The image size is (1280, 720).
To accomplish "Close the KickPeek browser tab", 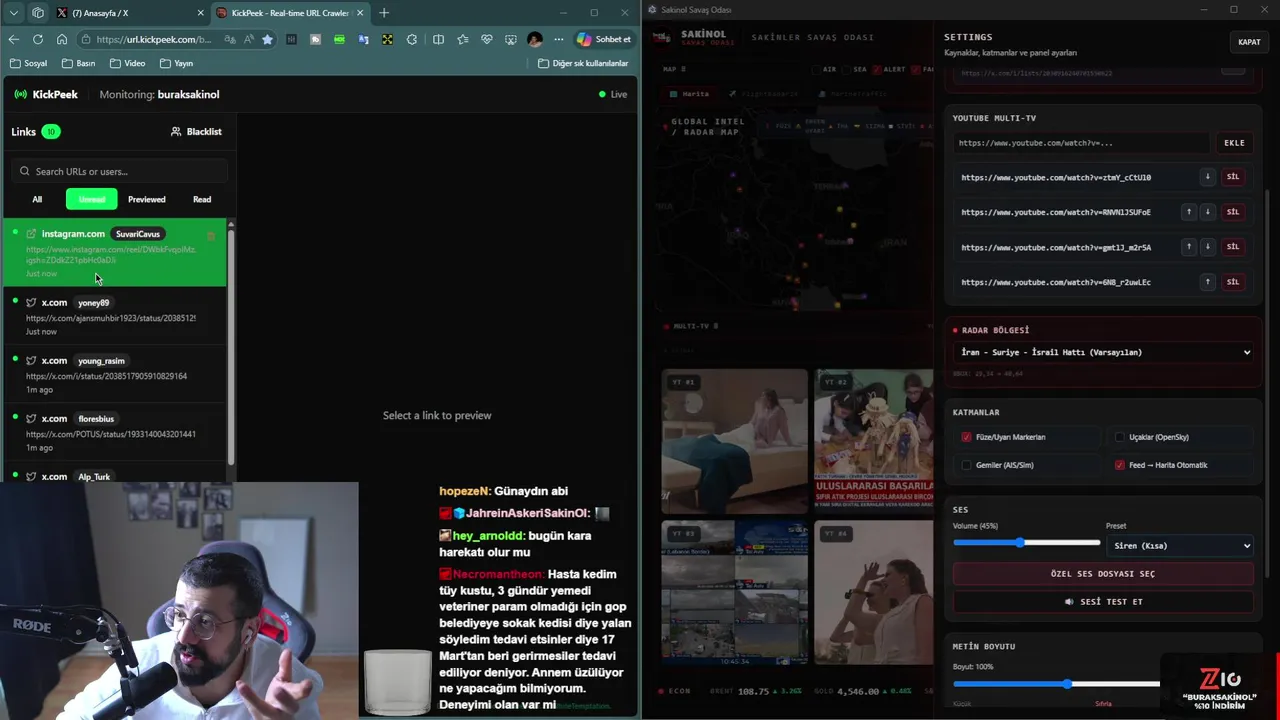I will [359, 13].
